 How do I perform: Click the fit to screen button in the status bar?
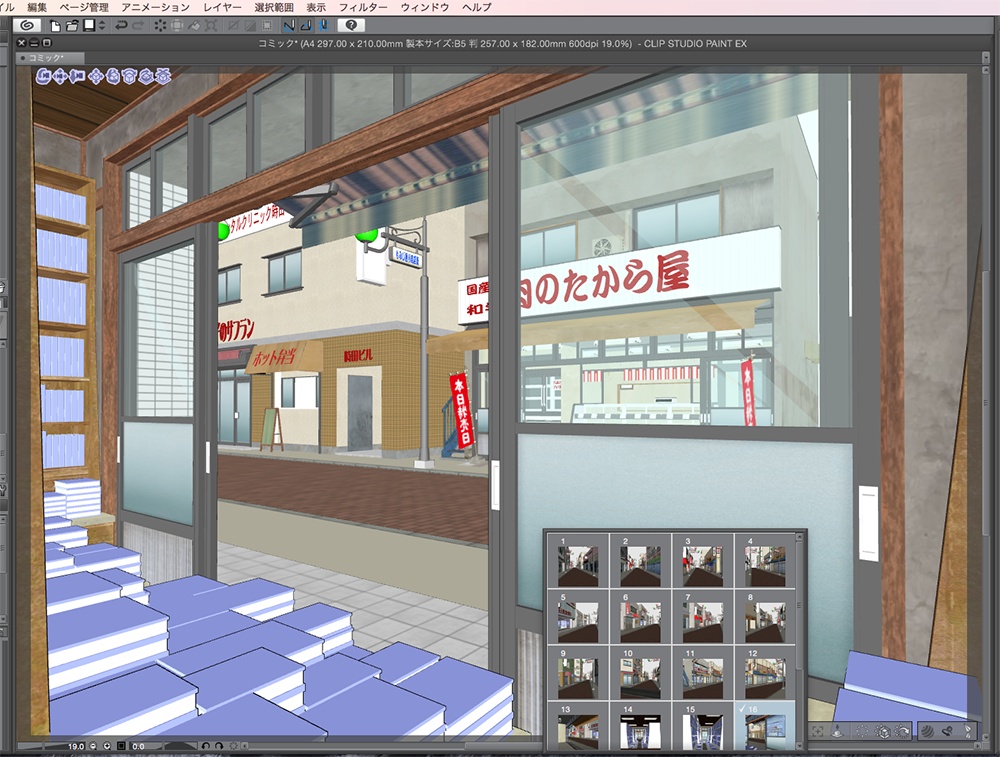(122, 746)
